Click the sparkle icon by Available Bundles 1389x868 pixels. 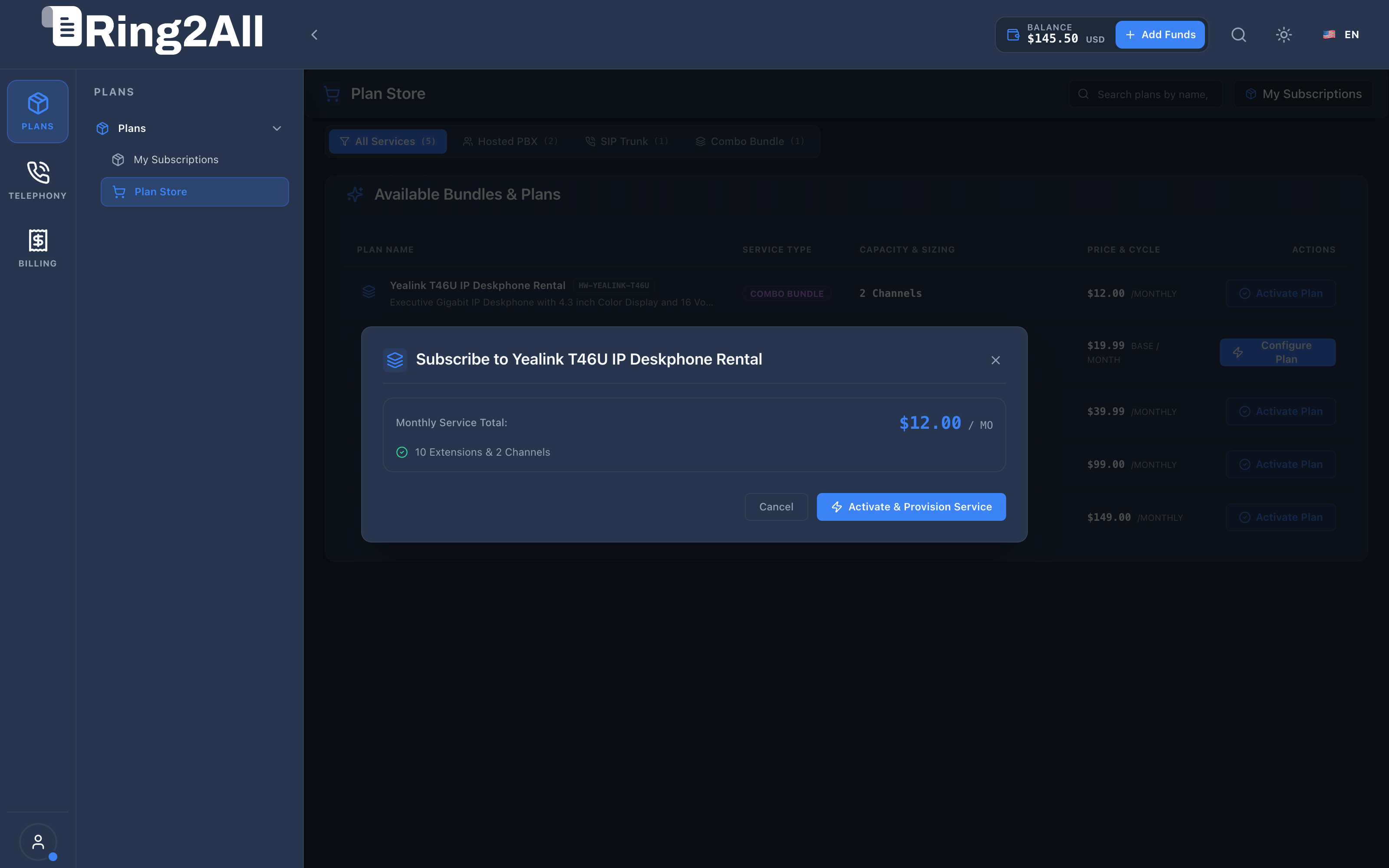[355, 194]
